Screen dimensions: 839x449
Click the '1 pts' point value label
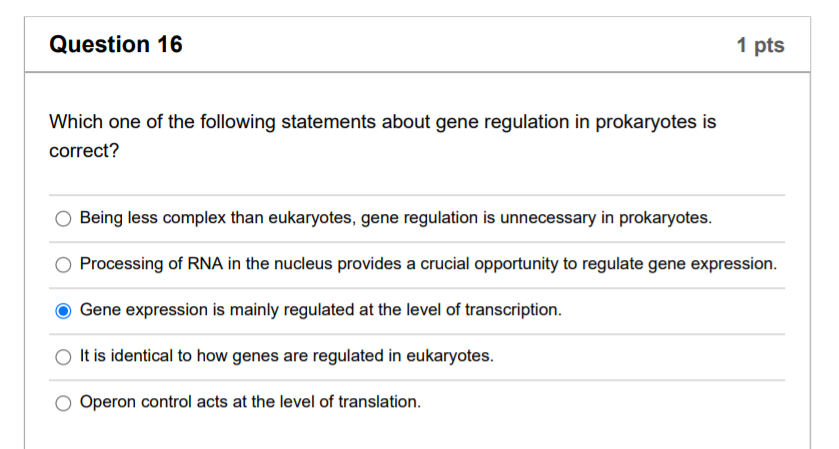pyautogui.click(x=760, y=45)
